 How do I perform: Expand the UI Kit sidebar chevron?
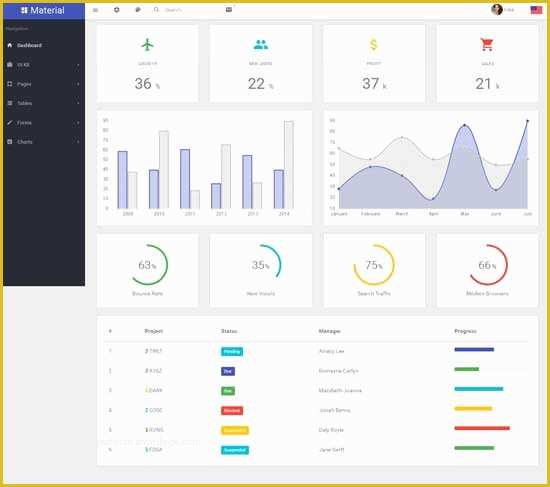pyautogui.click(x=78, y=65)
